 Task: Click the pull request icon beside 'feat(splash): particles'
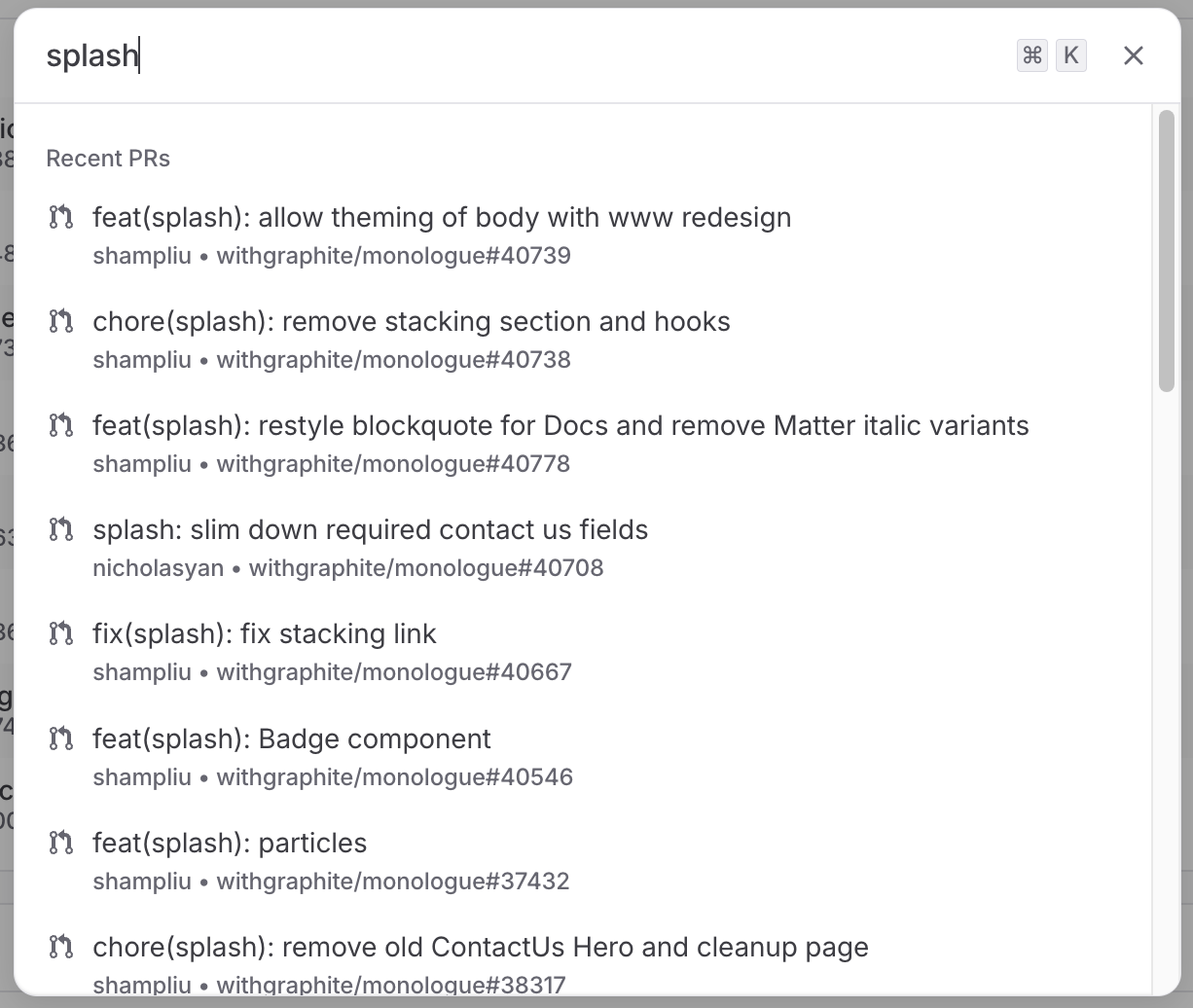60,843
